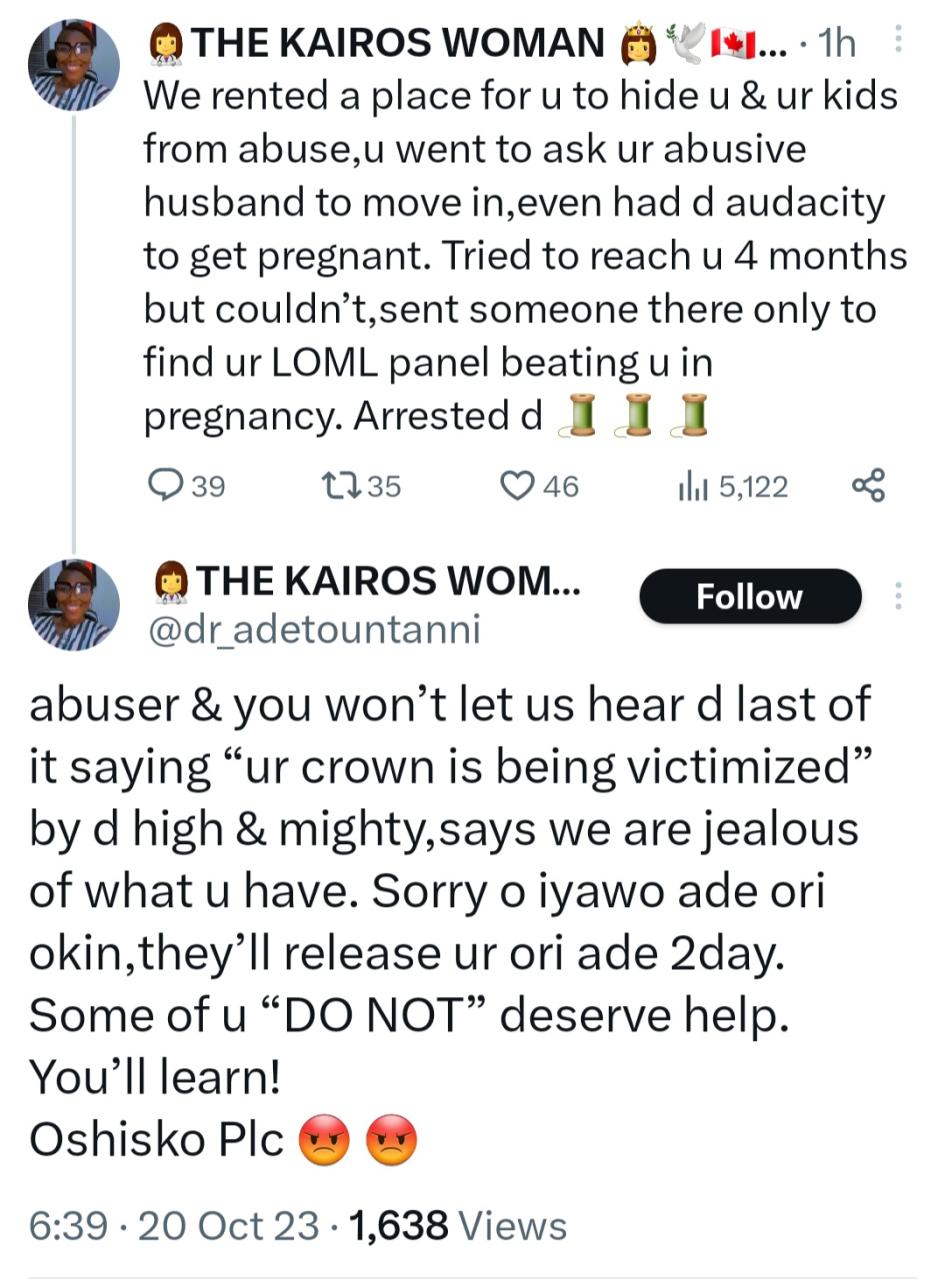Toggle following @dr_adetountanni

click(749, 596)
